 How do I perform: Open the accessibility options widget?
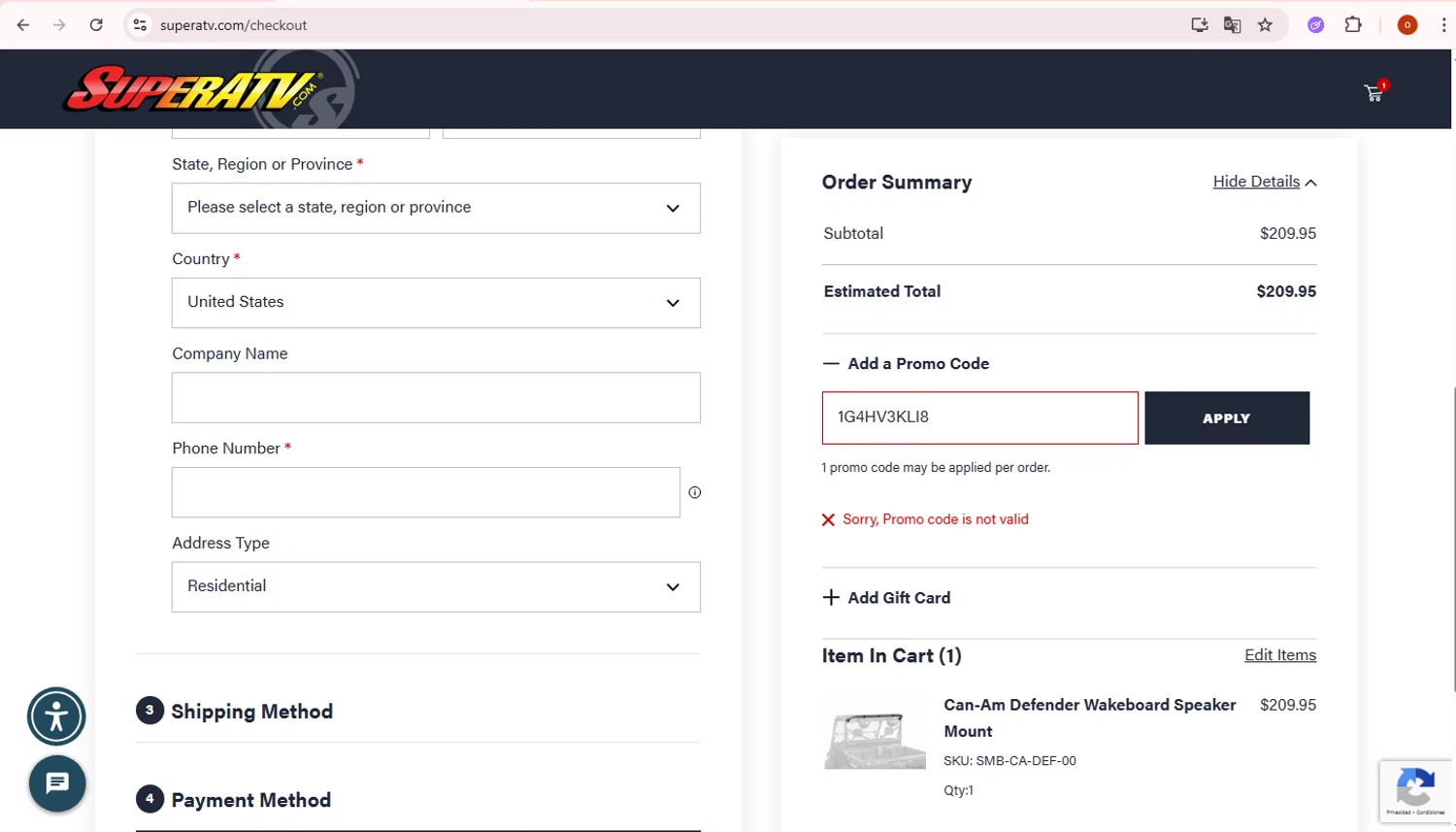(56, 717)
